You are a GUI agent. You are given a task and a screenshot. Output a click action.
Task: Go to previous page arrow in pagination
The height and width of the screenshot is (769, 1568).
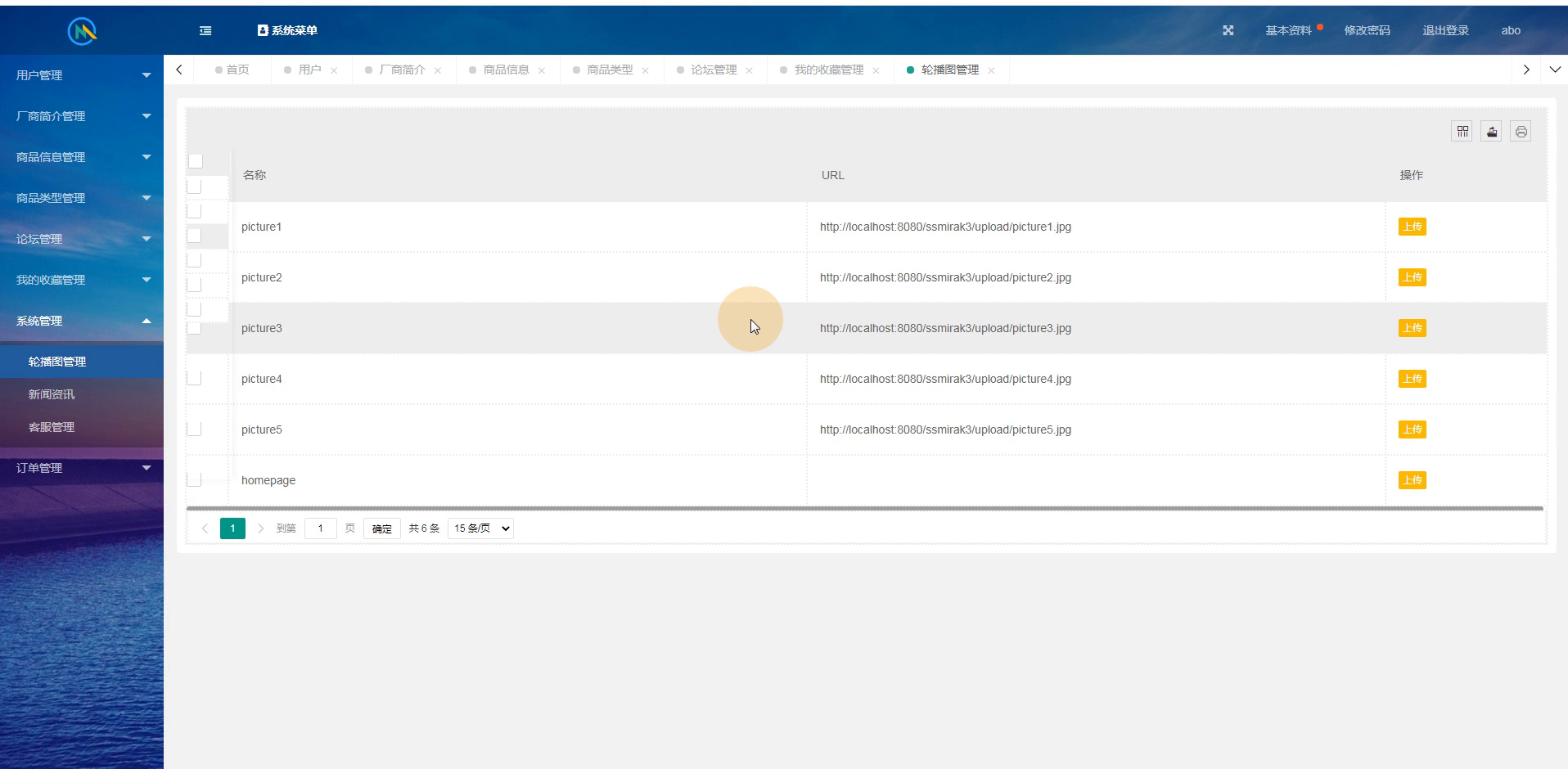click(205, 528)
